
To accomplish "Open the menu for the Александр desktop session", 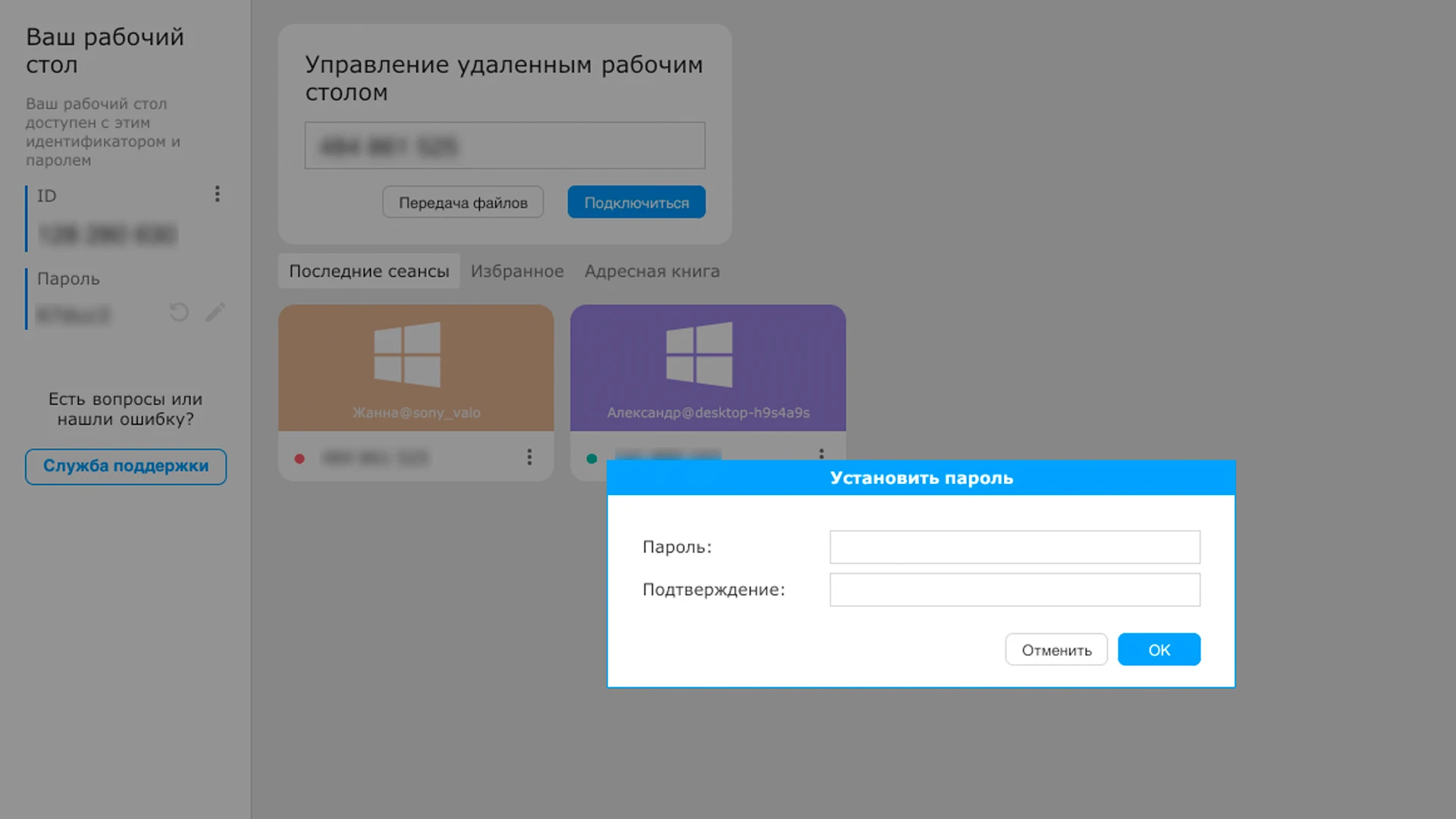I will coord(821,453).
